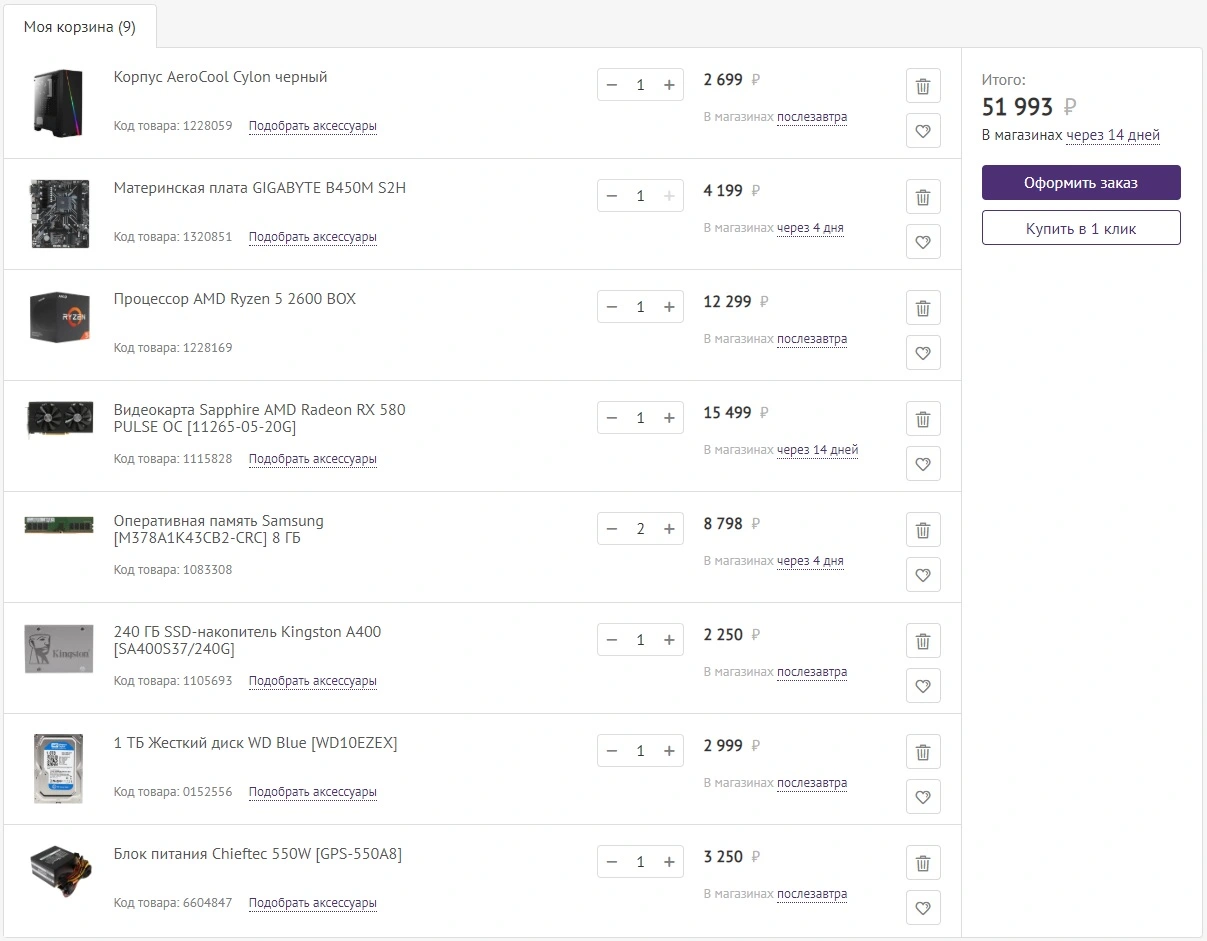Remove Sapphire Radeon RX 580 with trash icon
The height and width of the screenshot is (941, 1207).
(923, 419)
